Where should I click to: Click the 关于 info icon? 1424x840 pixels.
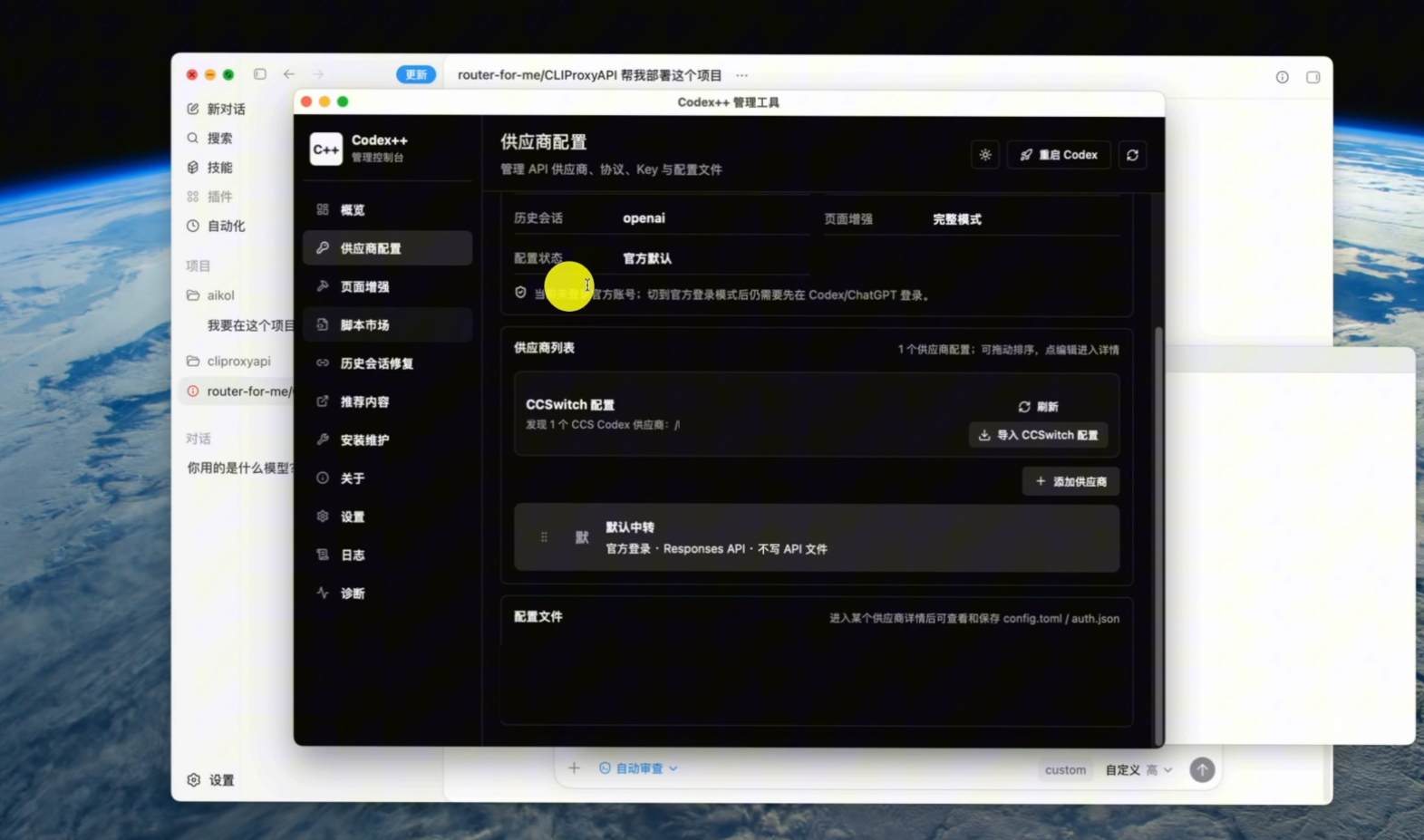[x=323, y=478]
